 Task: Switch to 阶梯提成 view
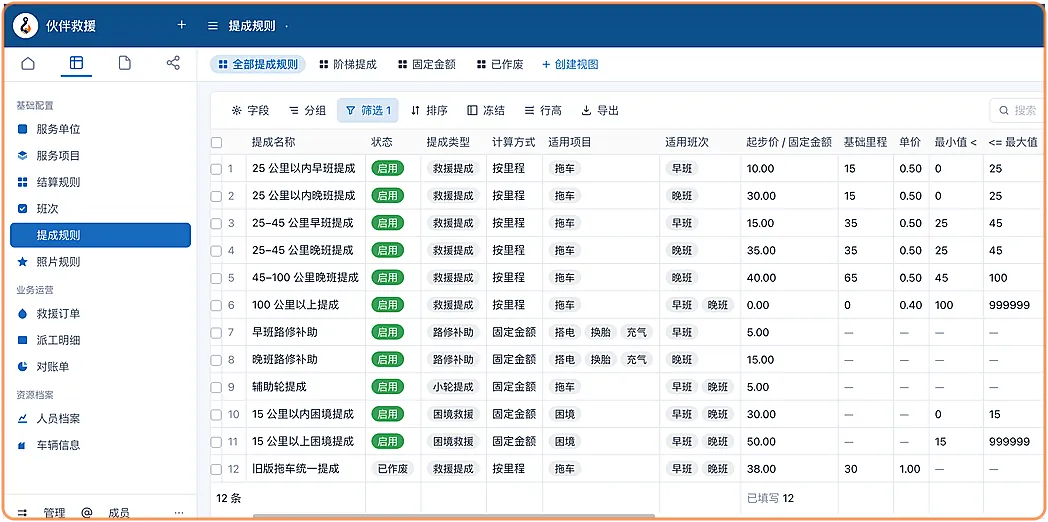tap(348, 64)
